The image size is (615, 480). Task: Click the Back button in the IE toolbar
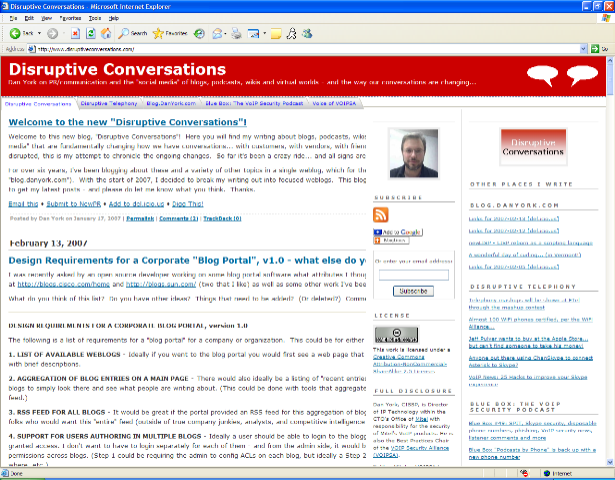point(22,33)
